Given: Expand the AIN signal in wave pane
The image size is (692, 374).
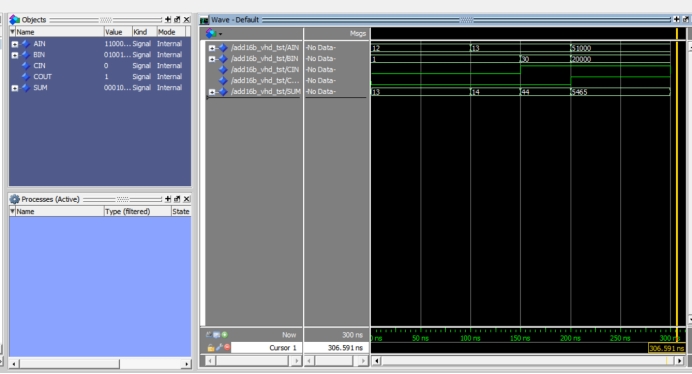Looking at the screenshot, I should (x=212, y=48).
